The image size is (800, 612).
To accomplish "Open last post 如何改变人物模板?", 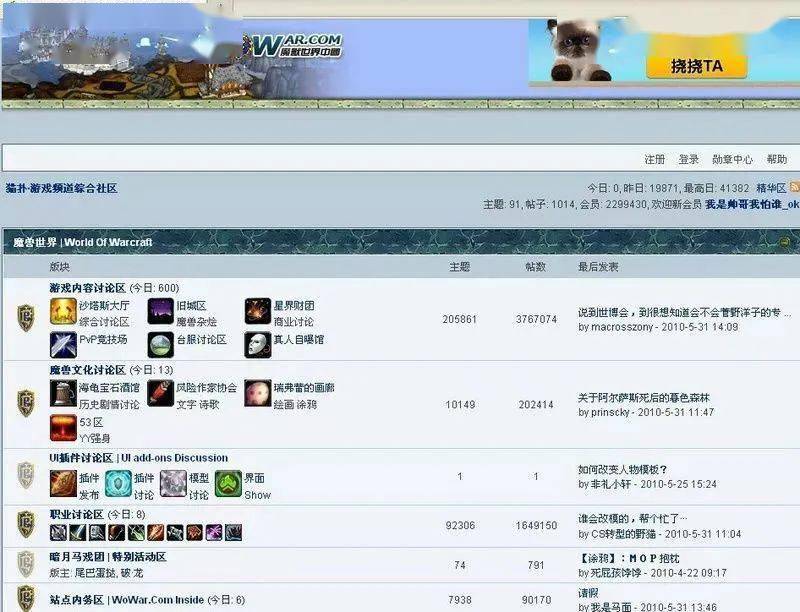I will click(622, 470).
